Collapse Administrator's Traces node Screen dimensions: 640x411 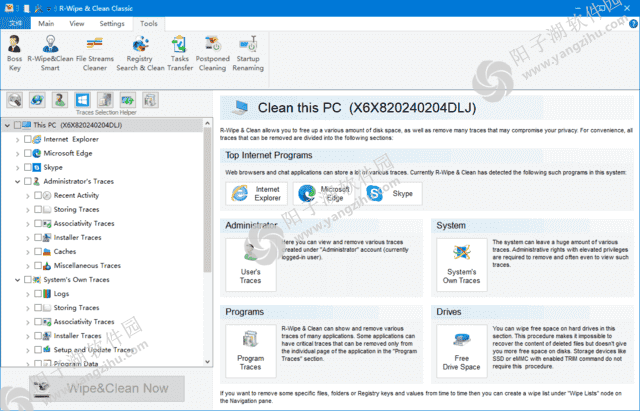click(18, 182)
